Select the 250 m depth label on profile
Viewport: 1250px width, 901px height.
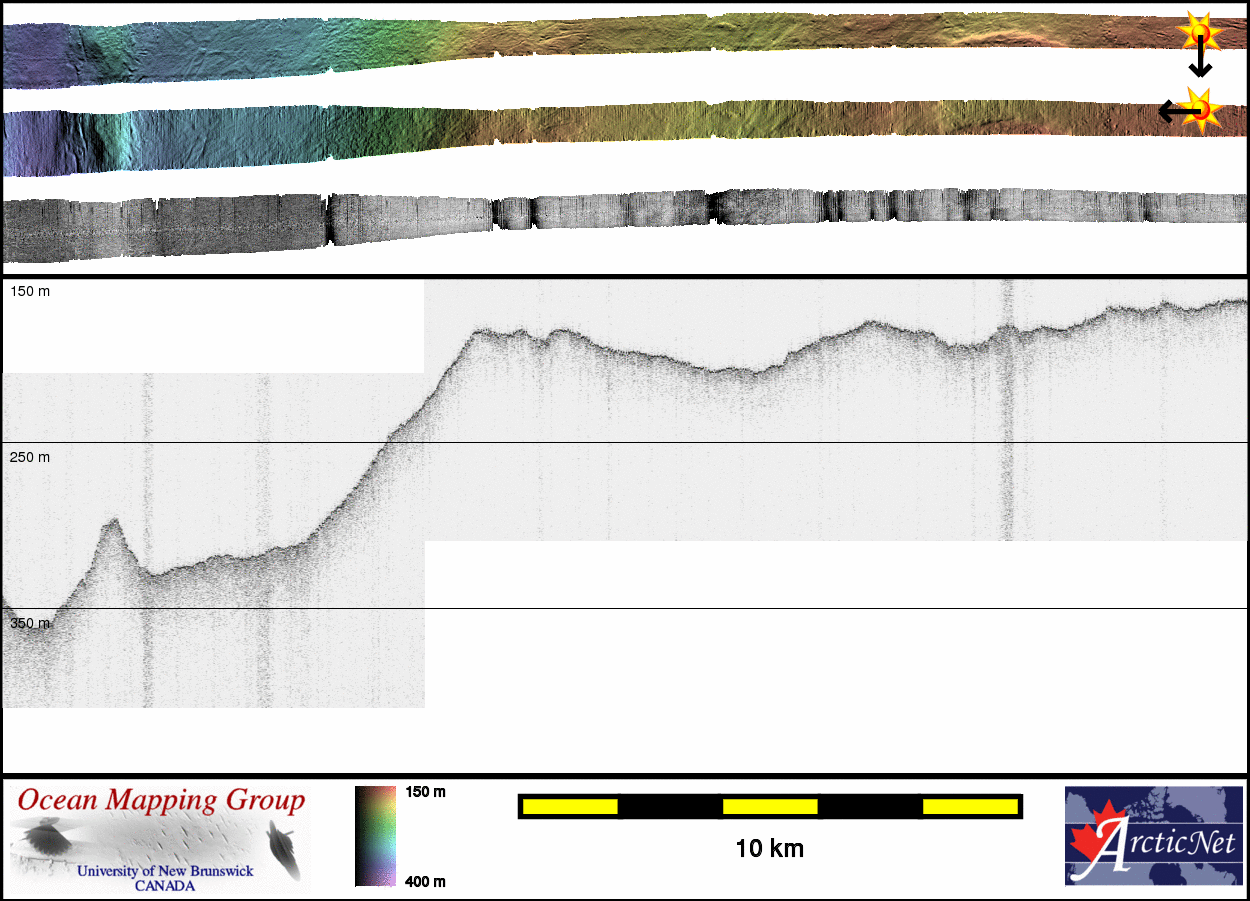[30, 457]
